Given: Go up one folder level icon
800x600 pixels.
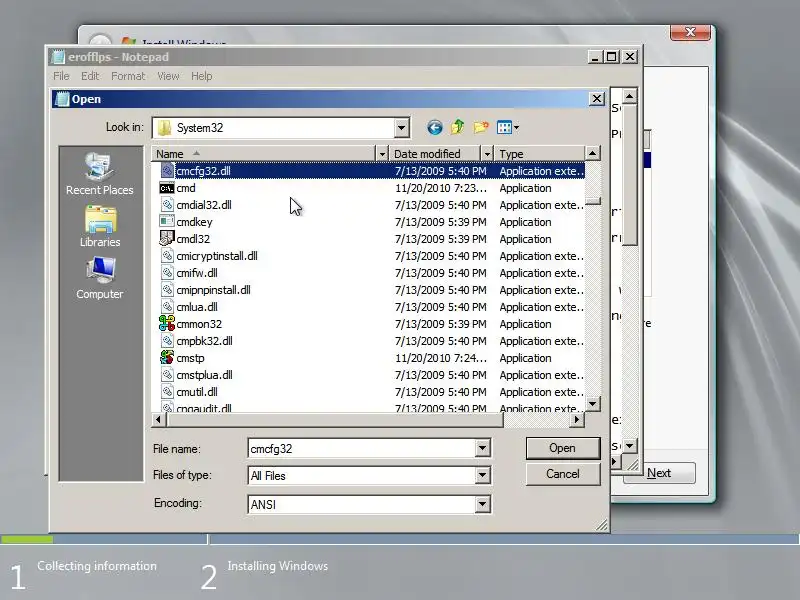Looking at the screenshot, I should coord(458,127).
